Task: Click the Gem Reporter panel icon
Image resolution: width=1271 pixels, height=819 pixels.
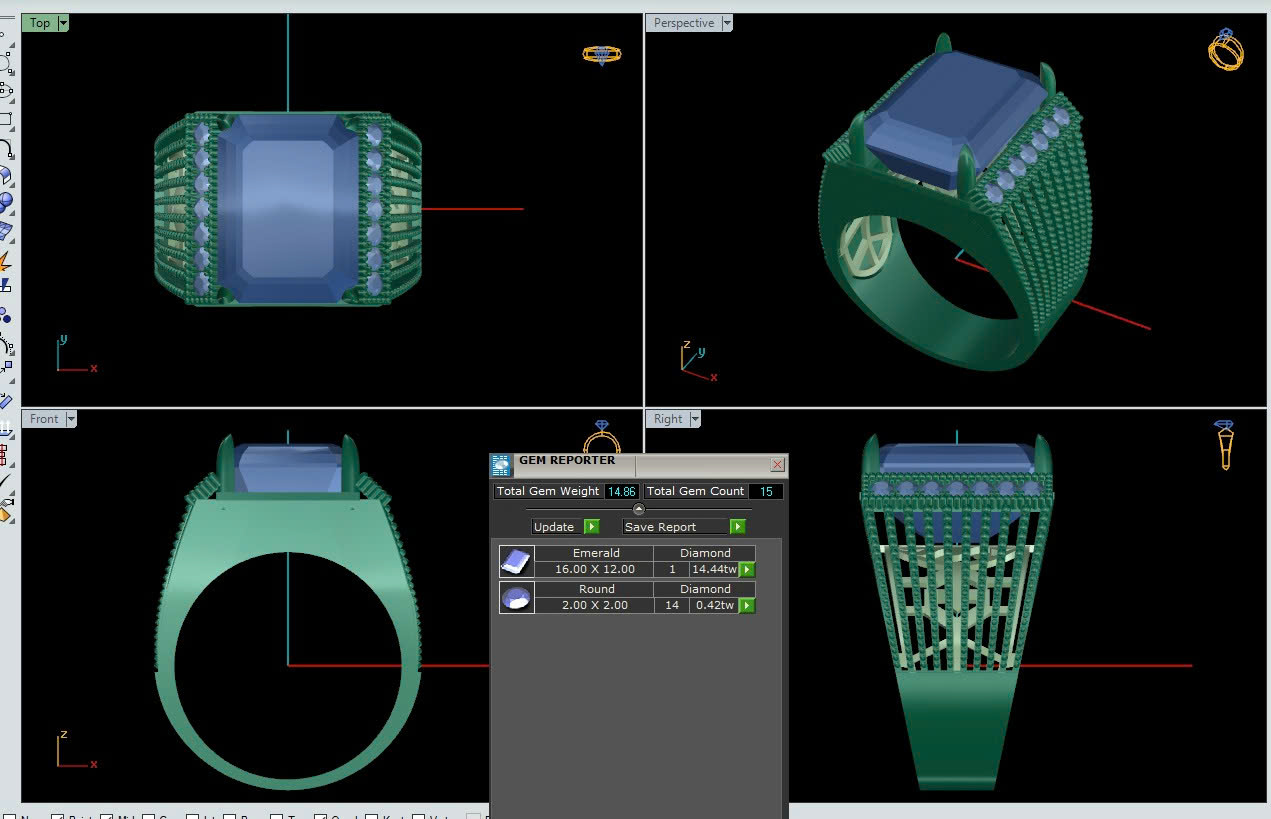Action: coord(502,465)
